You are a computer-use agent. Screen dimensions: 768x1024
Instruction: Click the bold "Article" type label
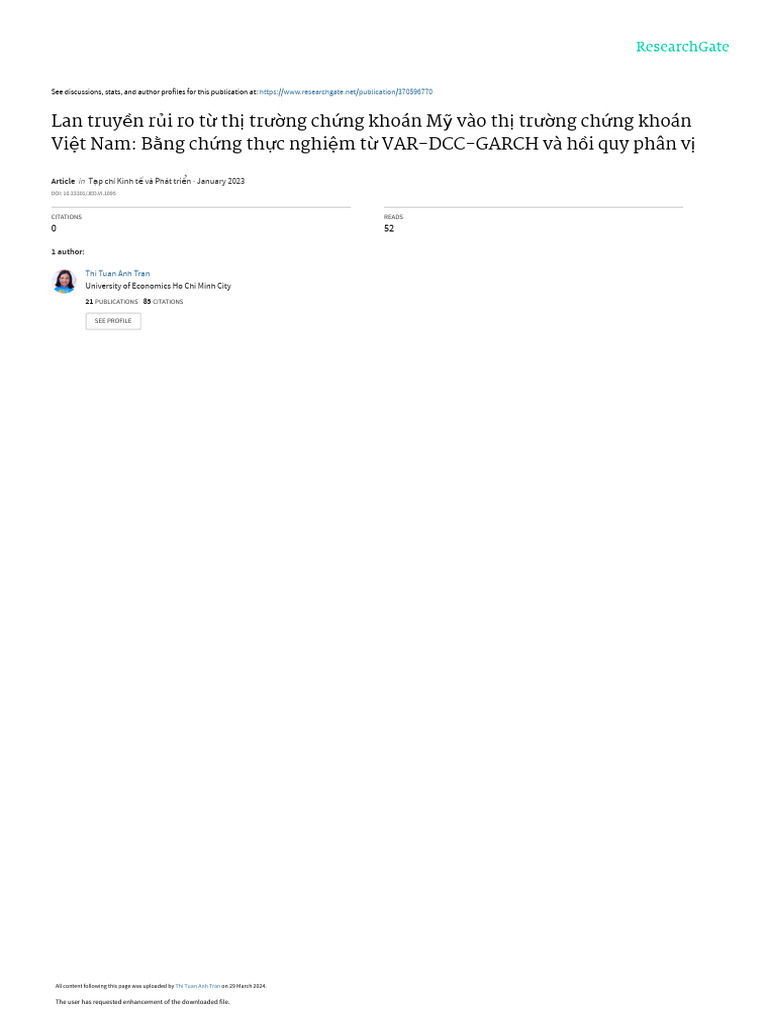63,182
